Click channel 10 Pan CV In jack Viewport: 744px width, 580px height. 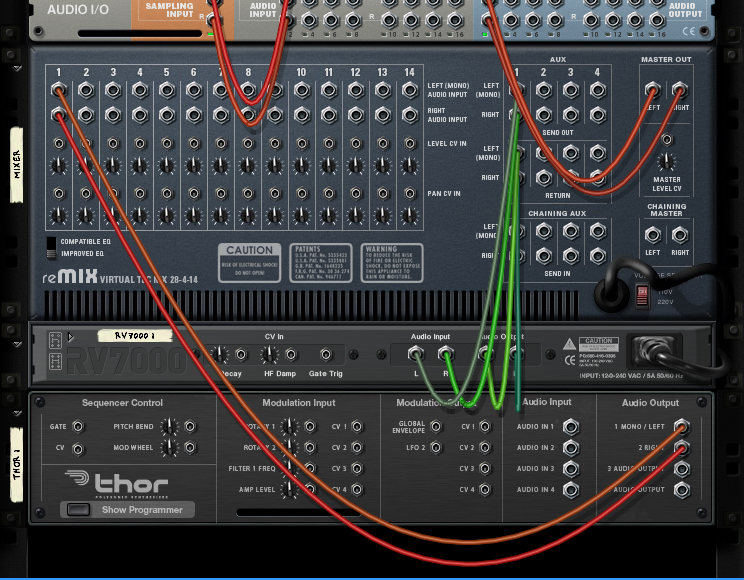click(302, 194)
